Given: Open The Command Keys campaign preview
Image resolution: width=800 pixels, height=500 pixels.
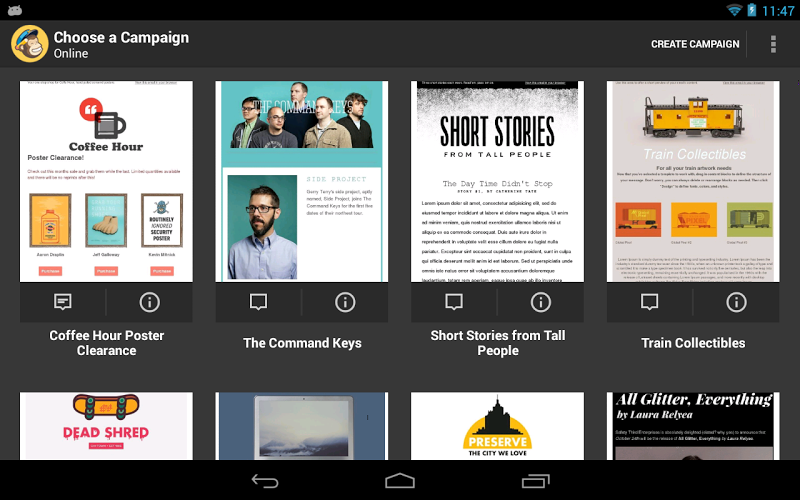Looking at the screenshot, I should point(302,181).
